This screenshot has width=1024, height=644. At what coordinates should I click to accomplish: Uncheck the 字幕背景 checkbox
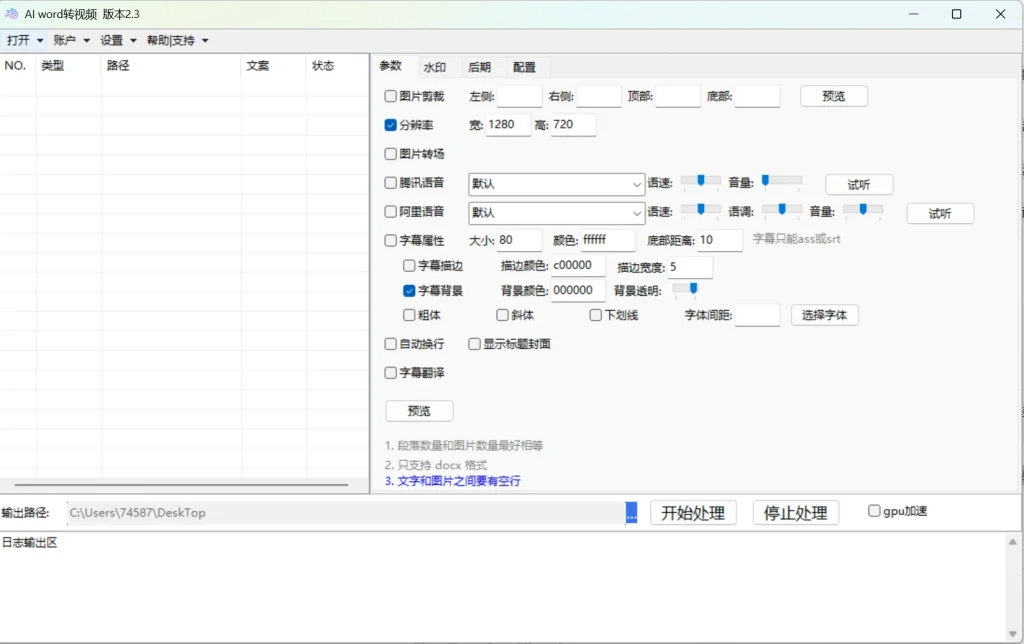pos(409,291)
